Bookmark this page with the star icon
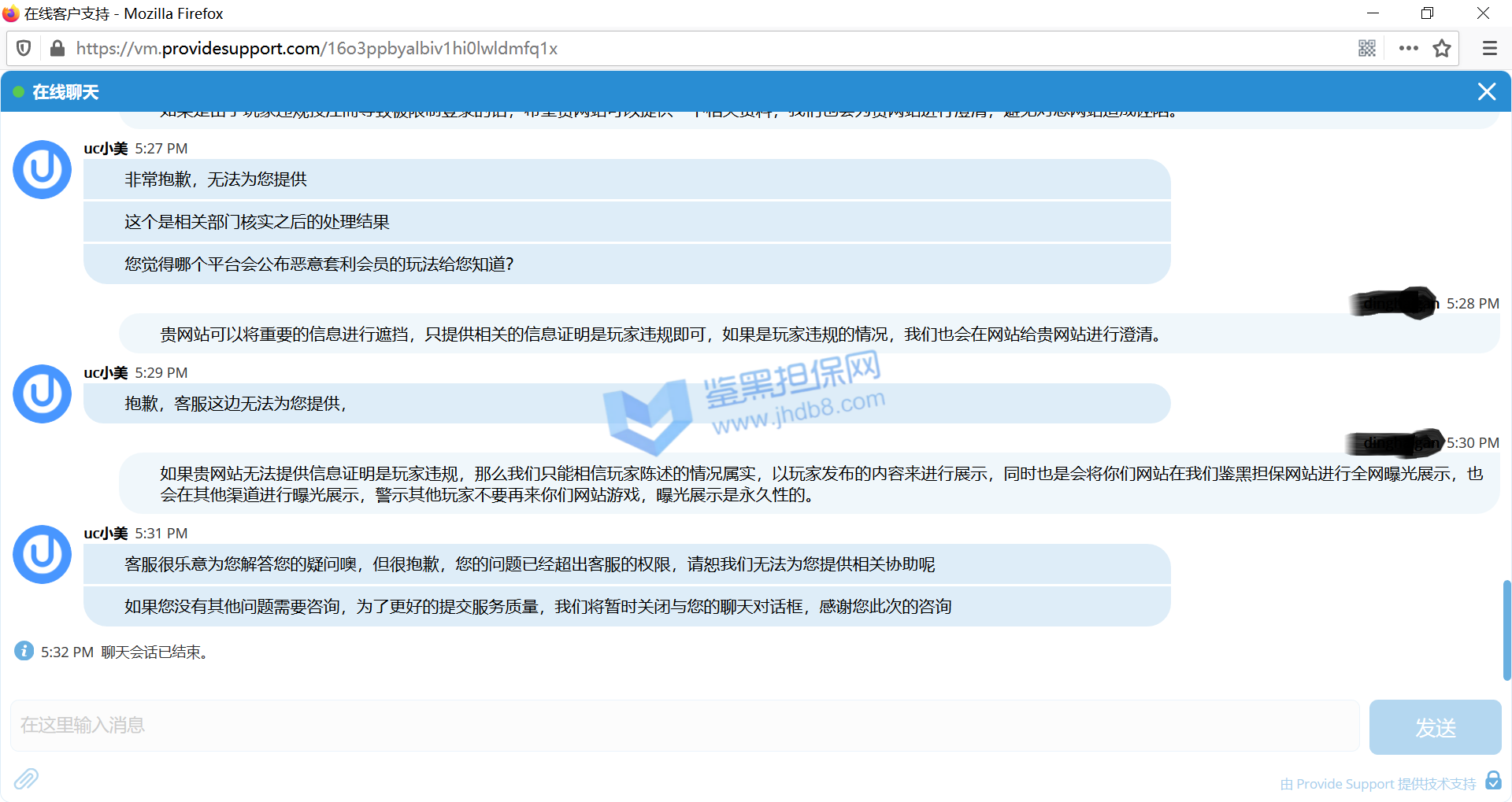The height and width of the screenshot is (802, 1512). click(1441, 49)
